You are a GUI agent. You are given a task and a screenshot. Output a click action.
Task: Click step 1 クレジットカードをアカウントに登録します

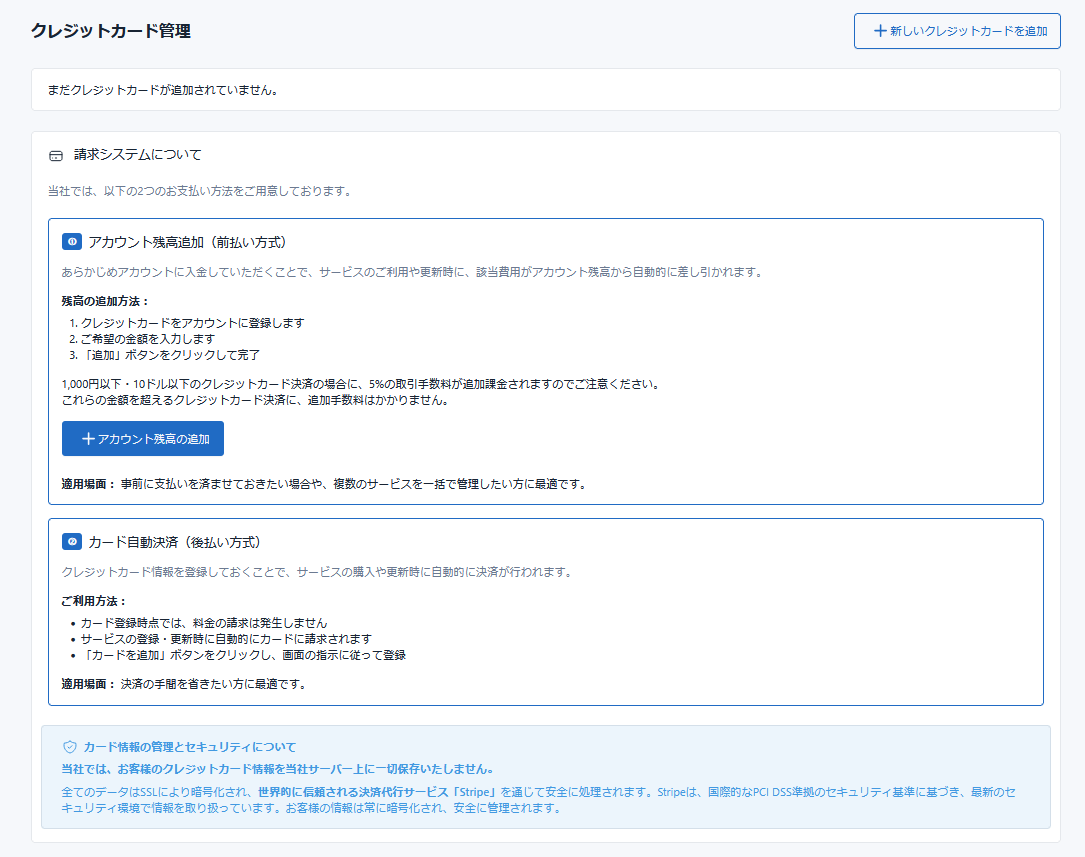click(x=192, y=323)
